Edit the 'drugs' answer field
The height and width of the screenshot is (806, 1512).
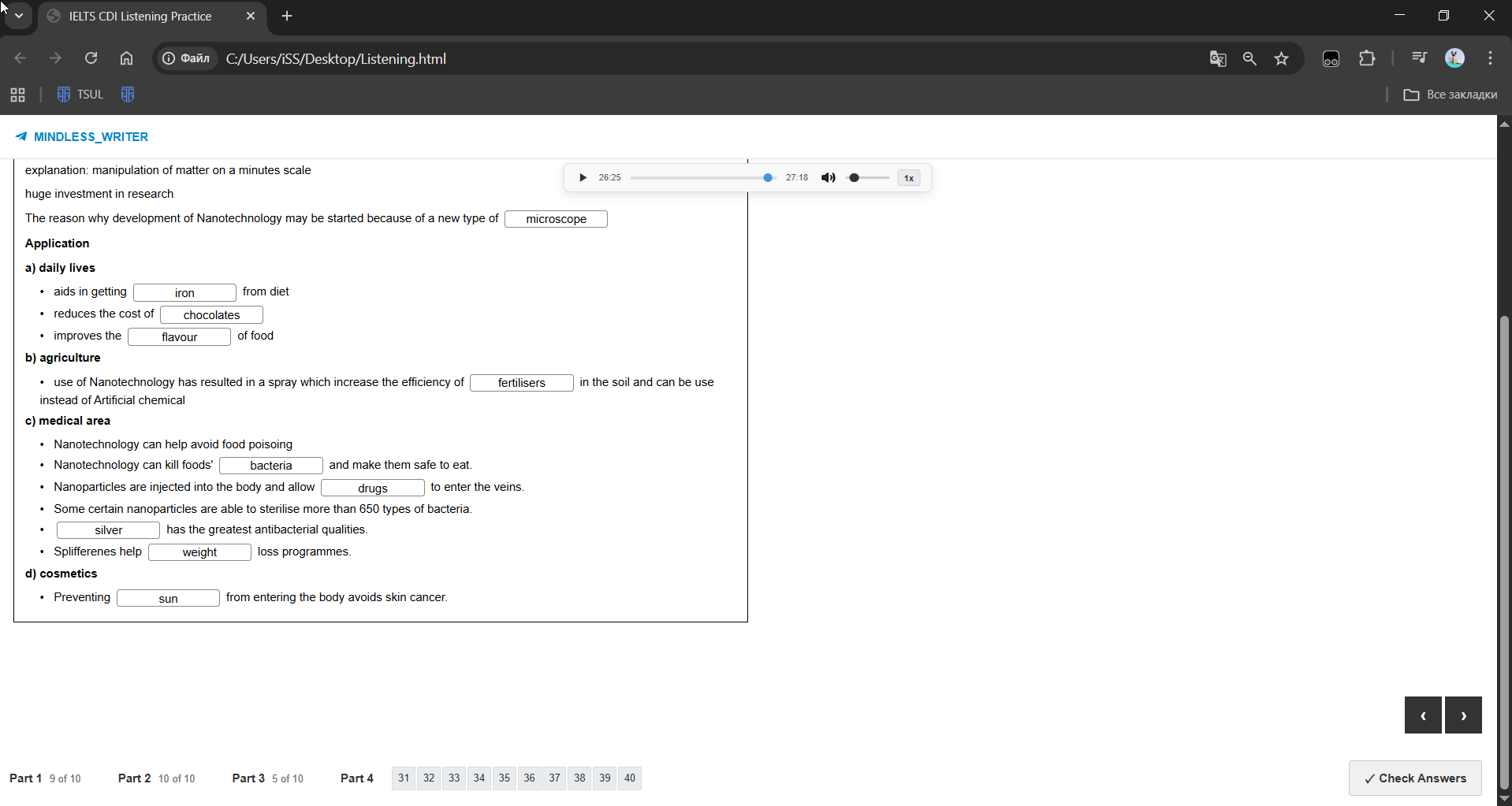pyautogui.click(x=372, y=488)
